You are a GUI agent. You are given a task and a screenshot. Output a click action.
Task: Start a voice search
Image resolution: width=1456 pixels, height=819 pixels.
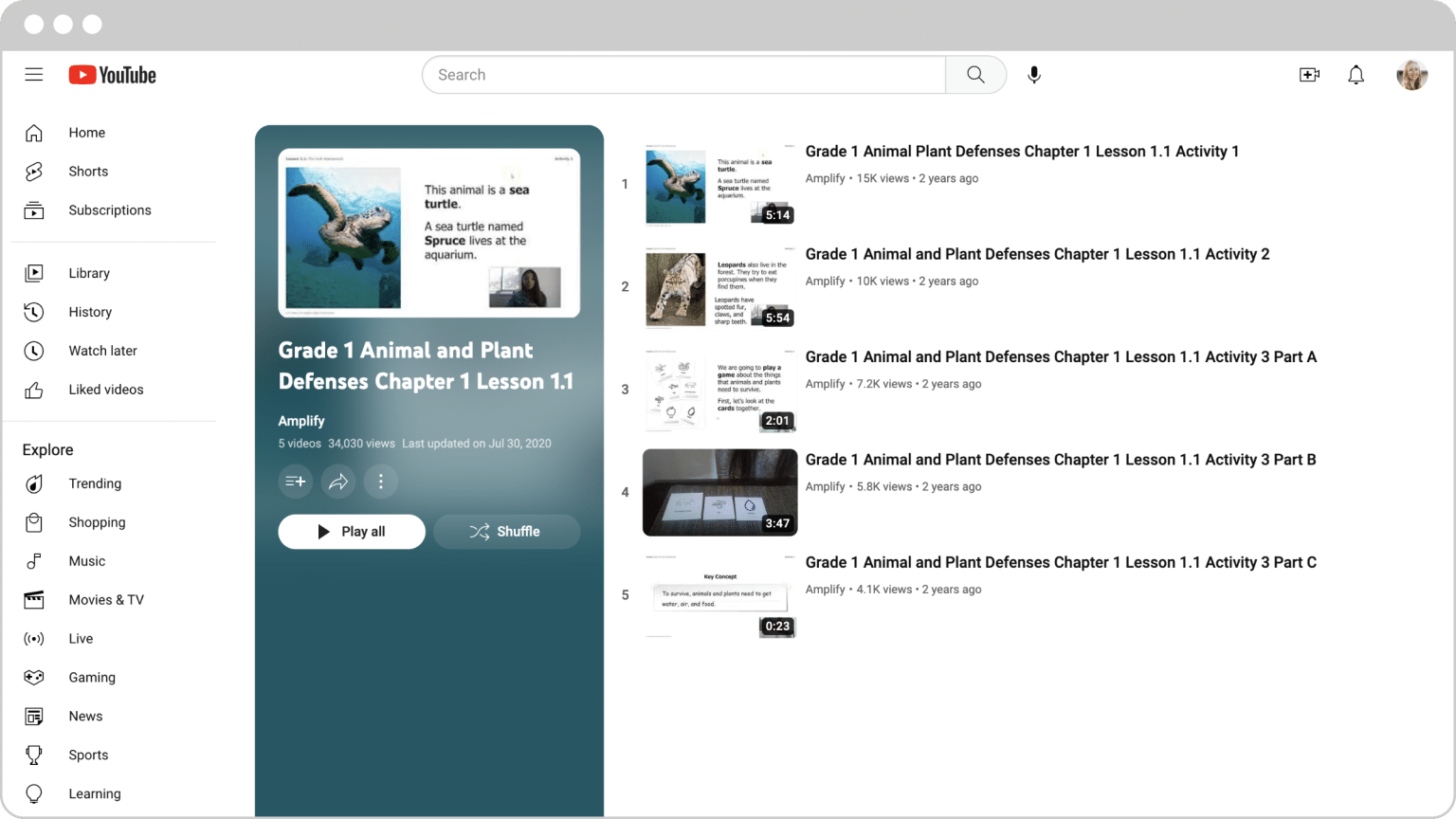(1033, 74)
